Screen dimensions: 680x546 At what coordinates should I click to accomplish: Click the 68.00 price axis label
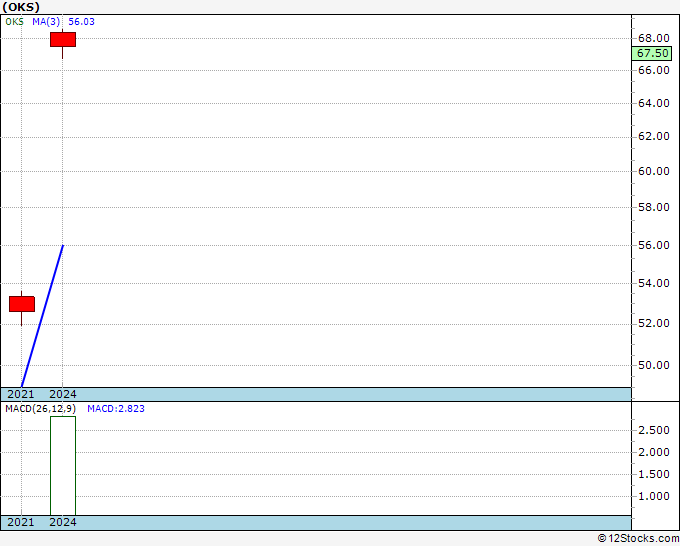click(x=654, y=38)
